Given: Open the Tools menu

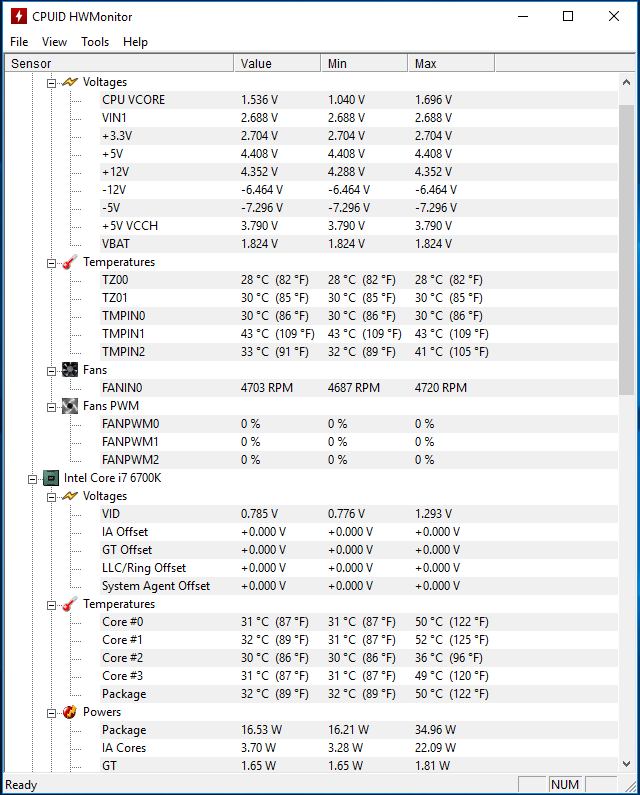Looking at the screenshot, I should click(x=95, y=42).
